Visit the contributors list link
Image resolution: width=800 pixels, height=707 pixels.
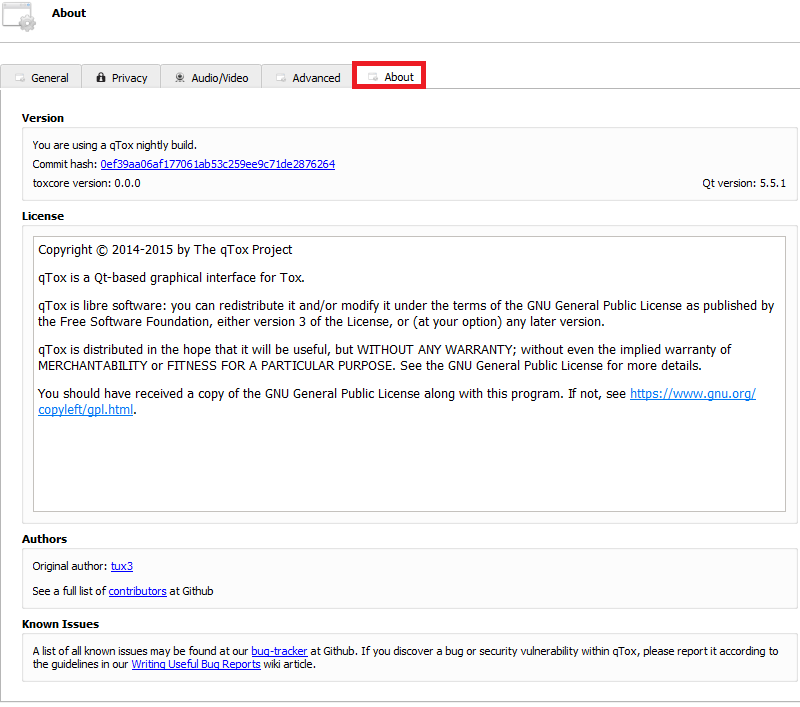(137, 591)
